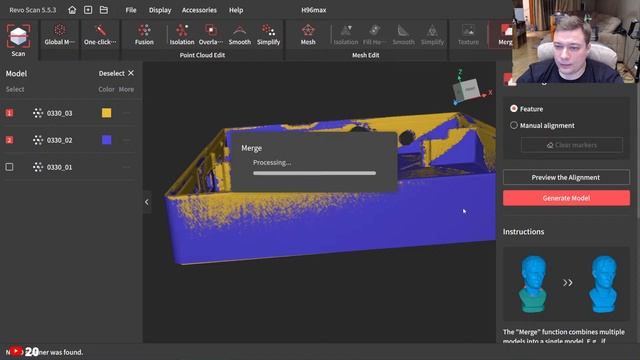
Task: Click Deselect in Model panel
Action: coord(111,73)
